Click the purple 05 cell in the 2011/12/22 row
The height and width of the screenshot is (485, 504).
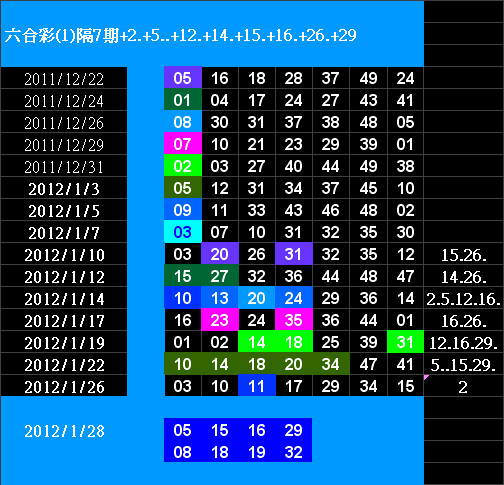[x=183, y=78]
